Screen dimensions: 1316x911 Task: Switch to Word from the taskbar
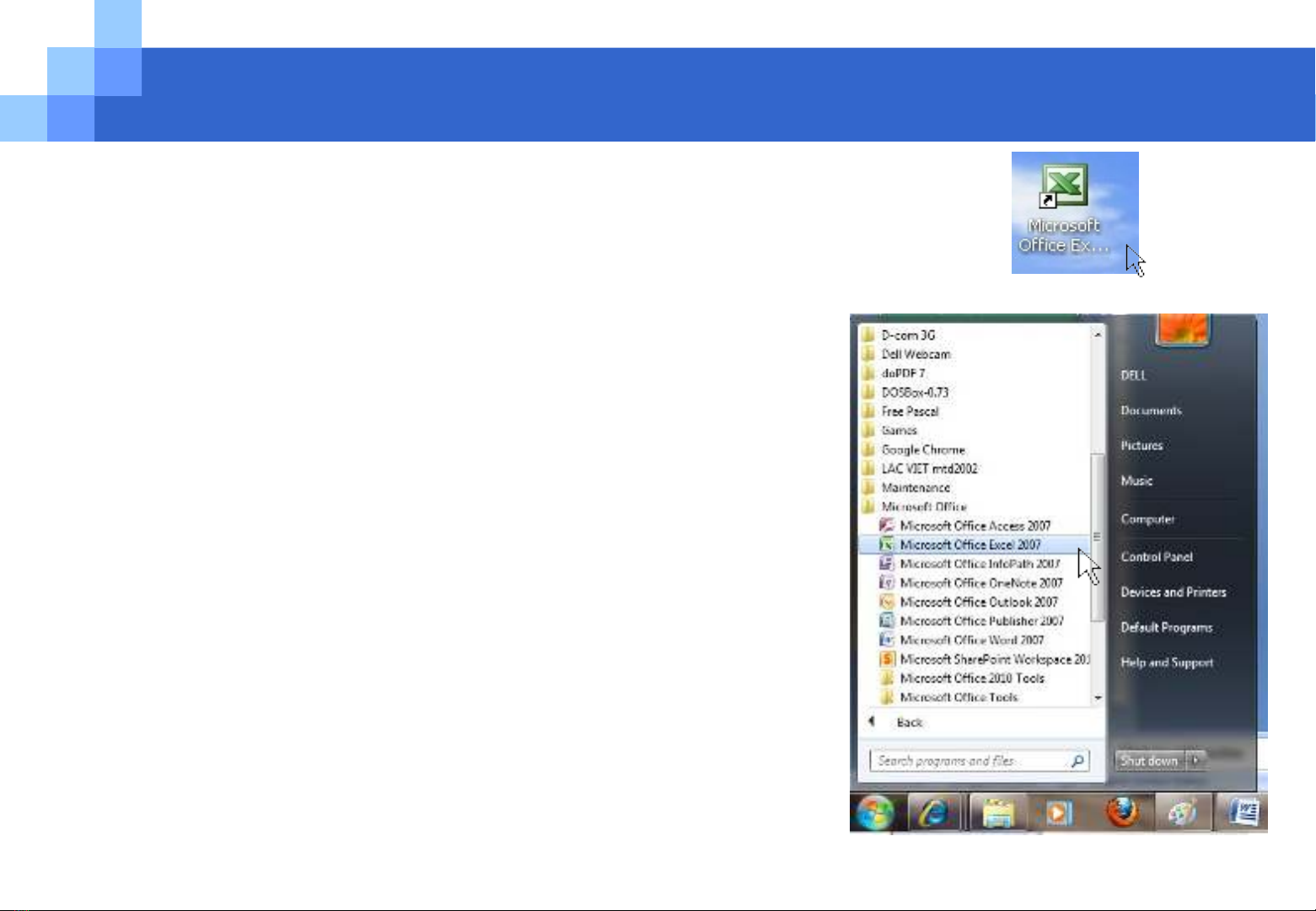click(1243, 813)
